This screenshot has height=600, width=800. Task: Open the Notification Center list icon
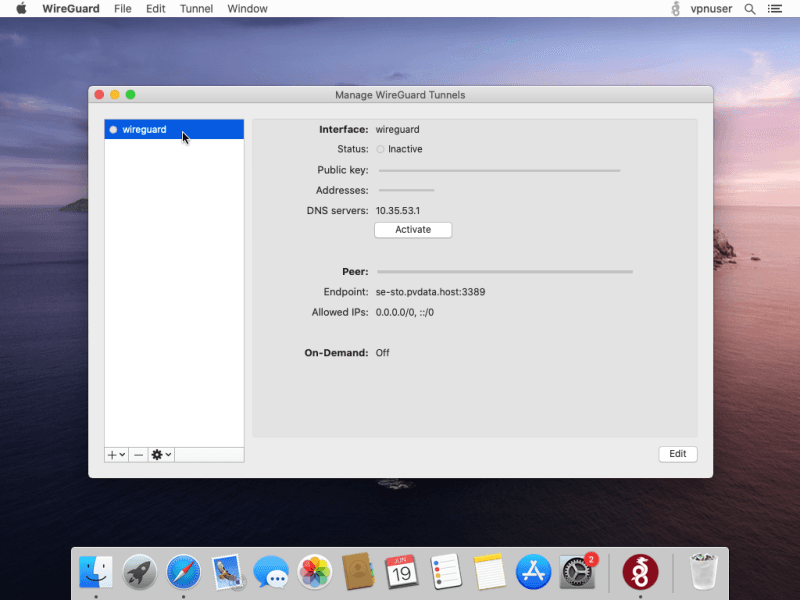click(x=775, y=9)
